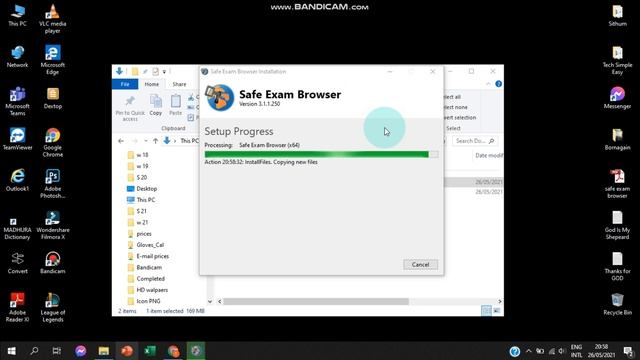Select Bandicam folder in navigation pane
640x360 pixels.
pyautogui.click(x=144, y=267)
